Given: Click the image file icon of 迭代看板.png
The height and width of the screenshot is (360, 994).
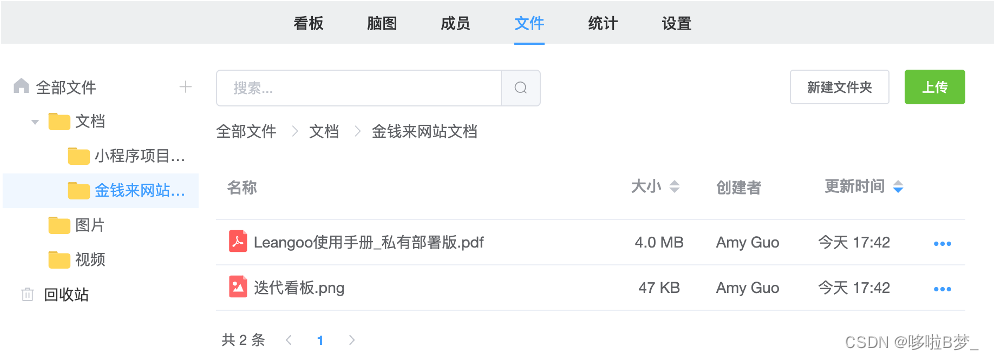Looking at the screenshot, I should coord(238,287).
